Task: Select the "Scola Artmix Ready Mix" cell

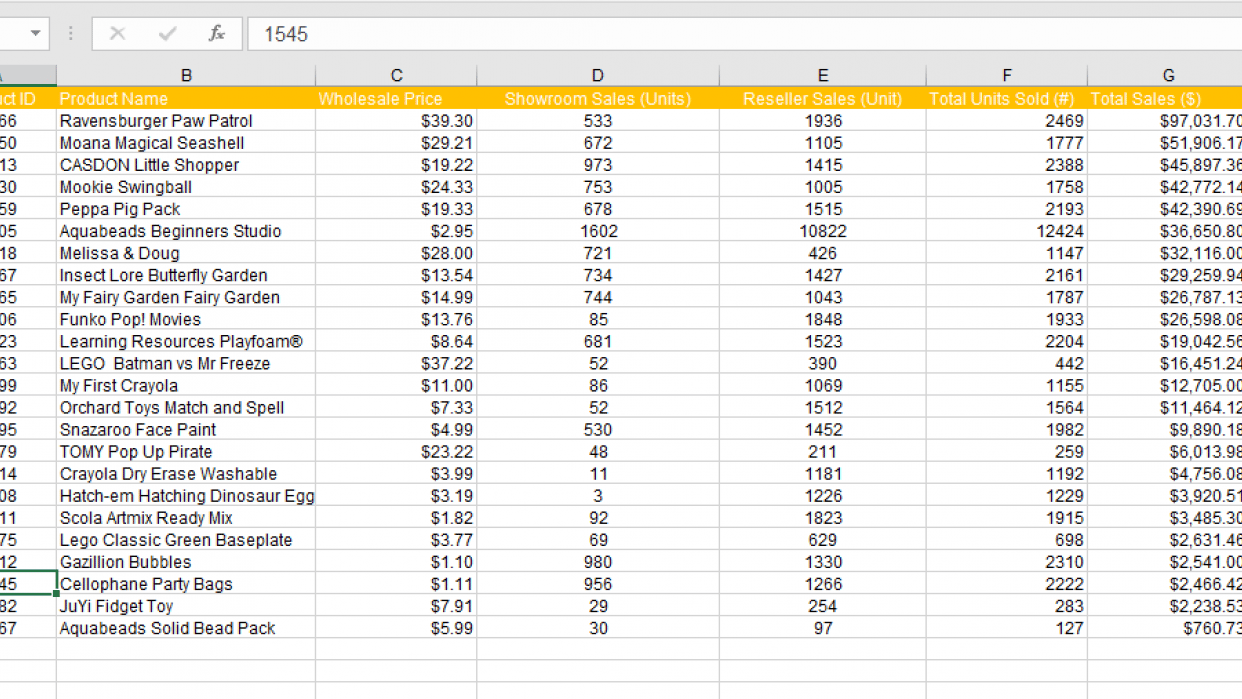Action: click(x=186, y=517)
